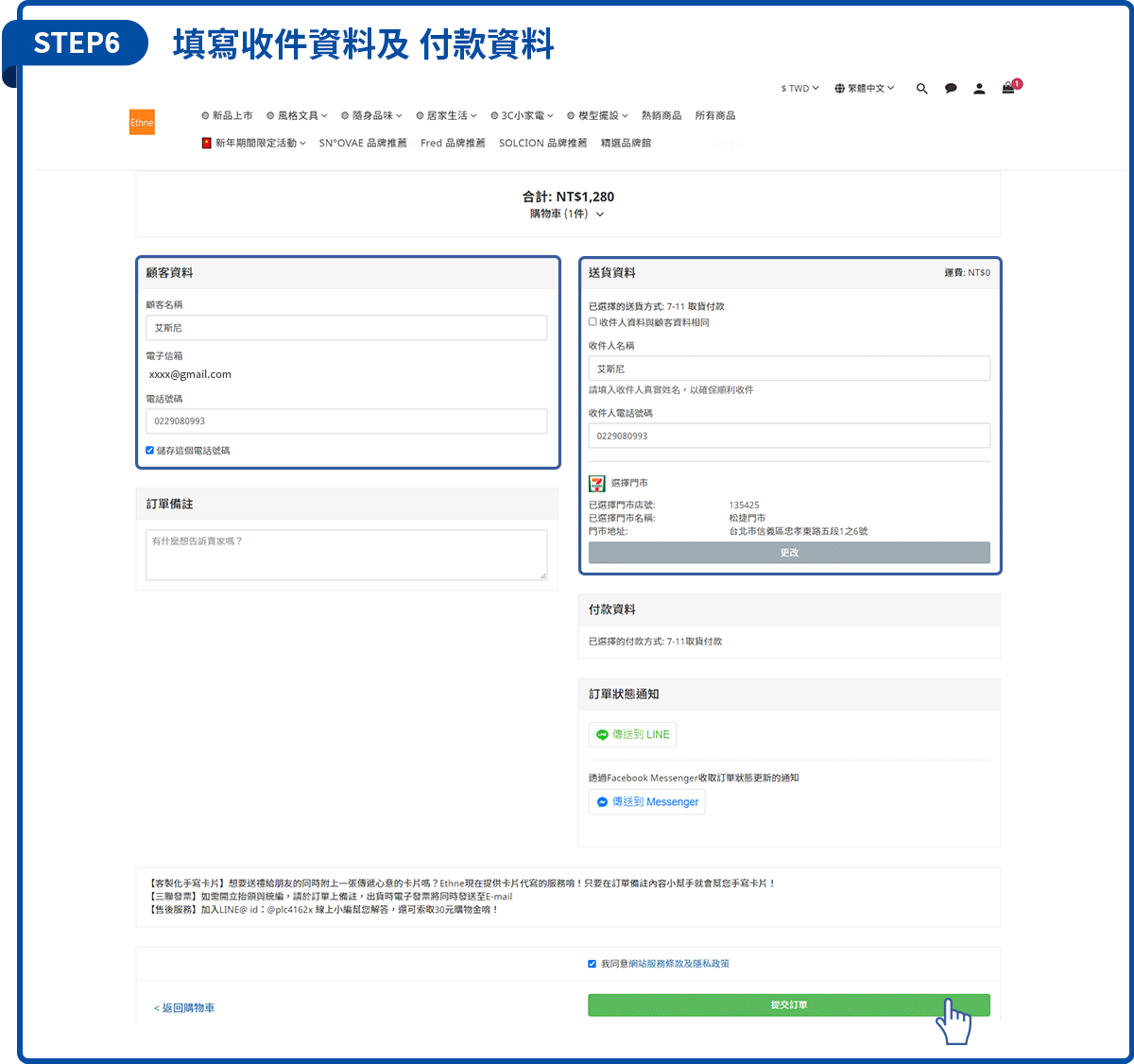Open the 熱銷商品 menu item

(661, 116)
